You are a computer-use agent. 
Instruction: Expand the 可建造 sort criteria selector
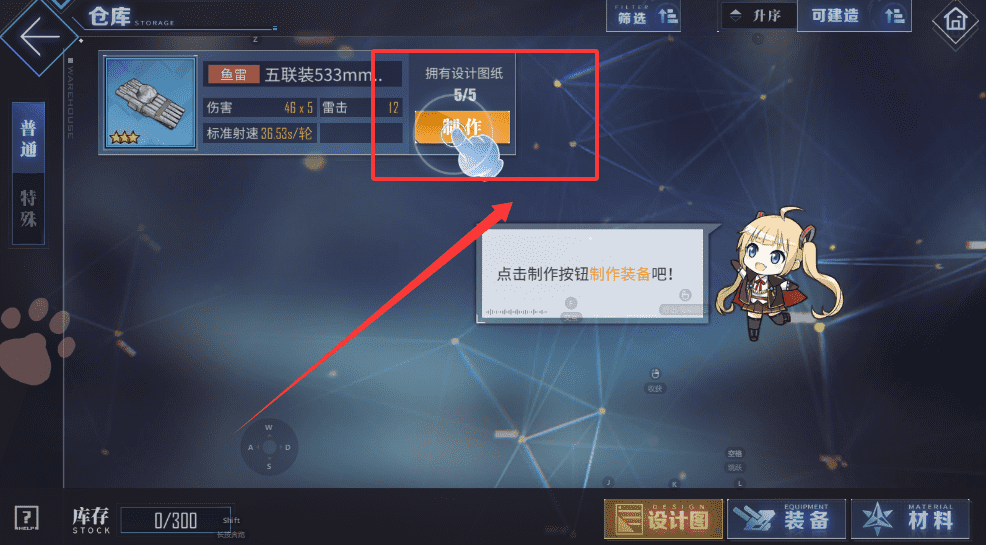[x=854, y=16]
